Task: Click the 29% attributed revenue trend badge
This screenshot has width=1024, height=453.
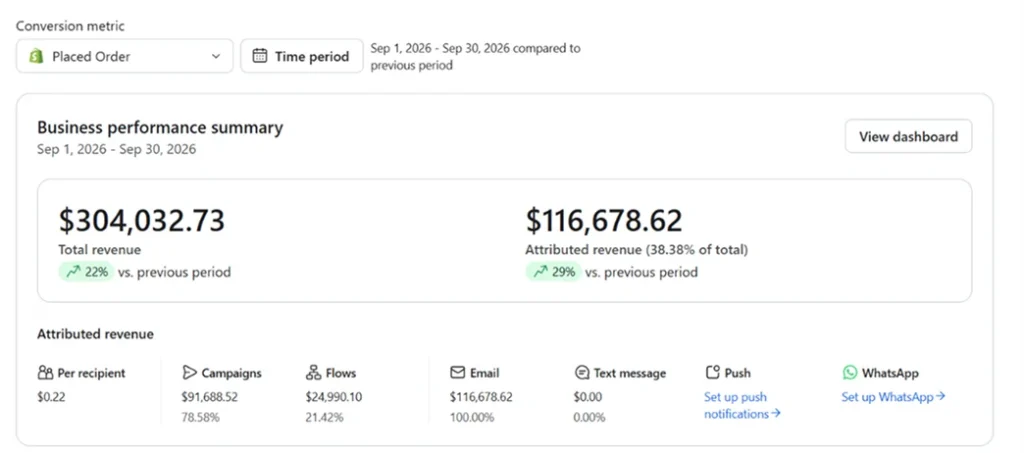Action: point(554,272)
